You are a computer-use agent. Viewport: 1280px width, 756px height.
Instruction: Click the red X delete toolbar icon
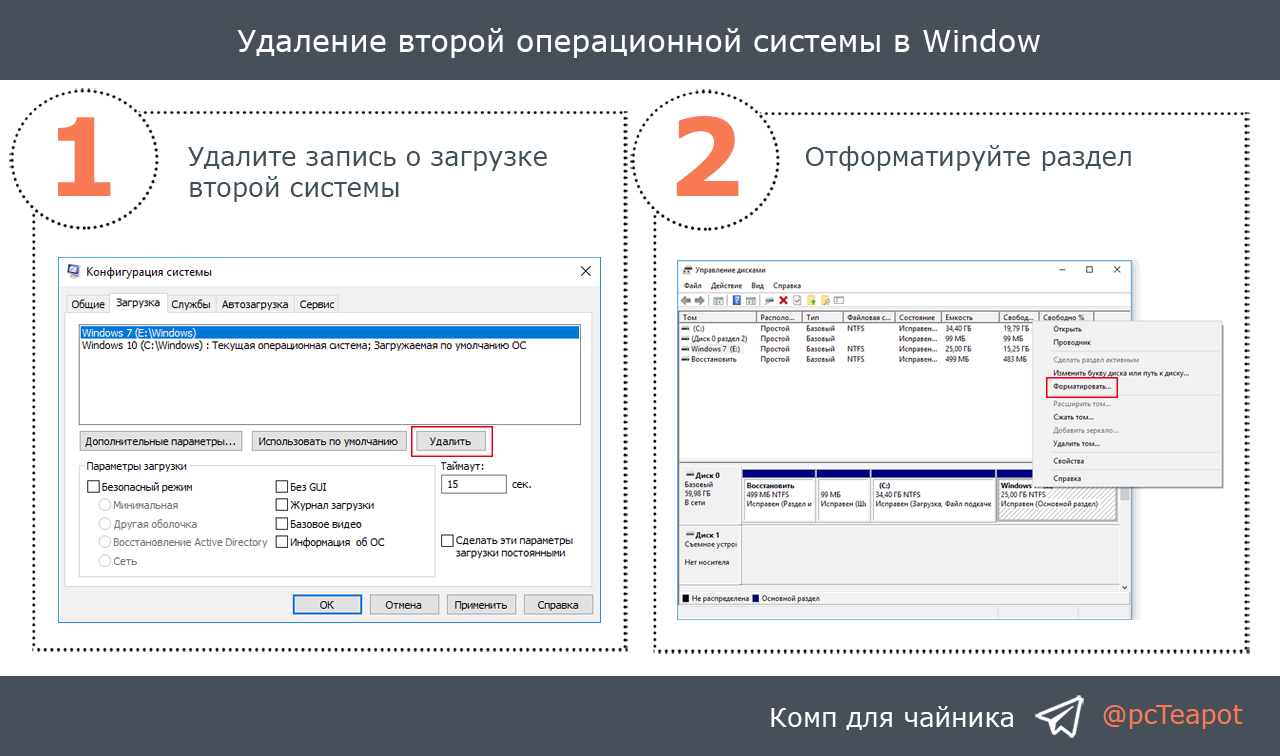(x=784, y=300)
